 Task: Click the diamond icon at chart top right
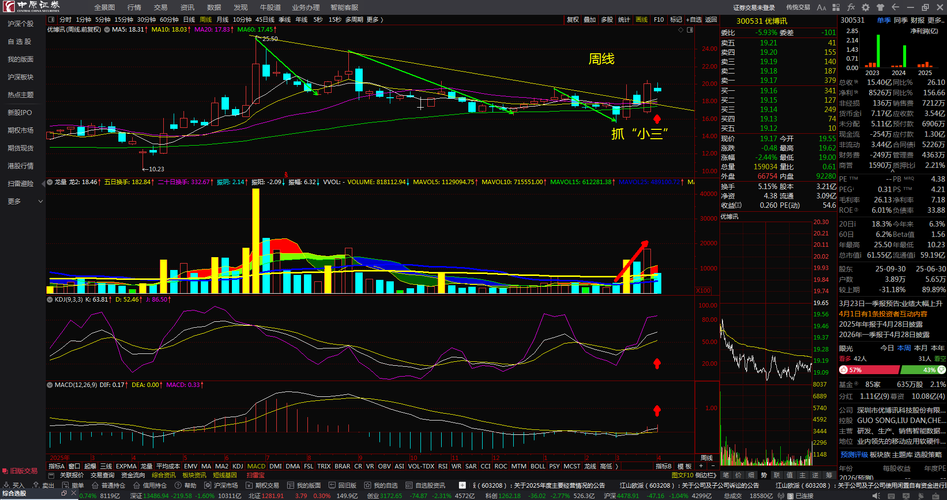681,30
